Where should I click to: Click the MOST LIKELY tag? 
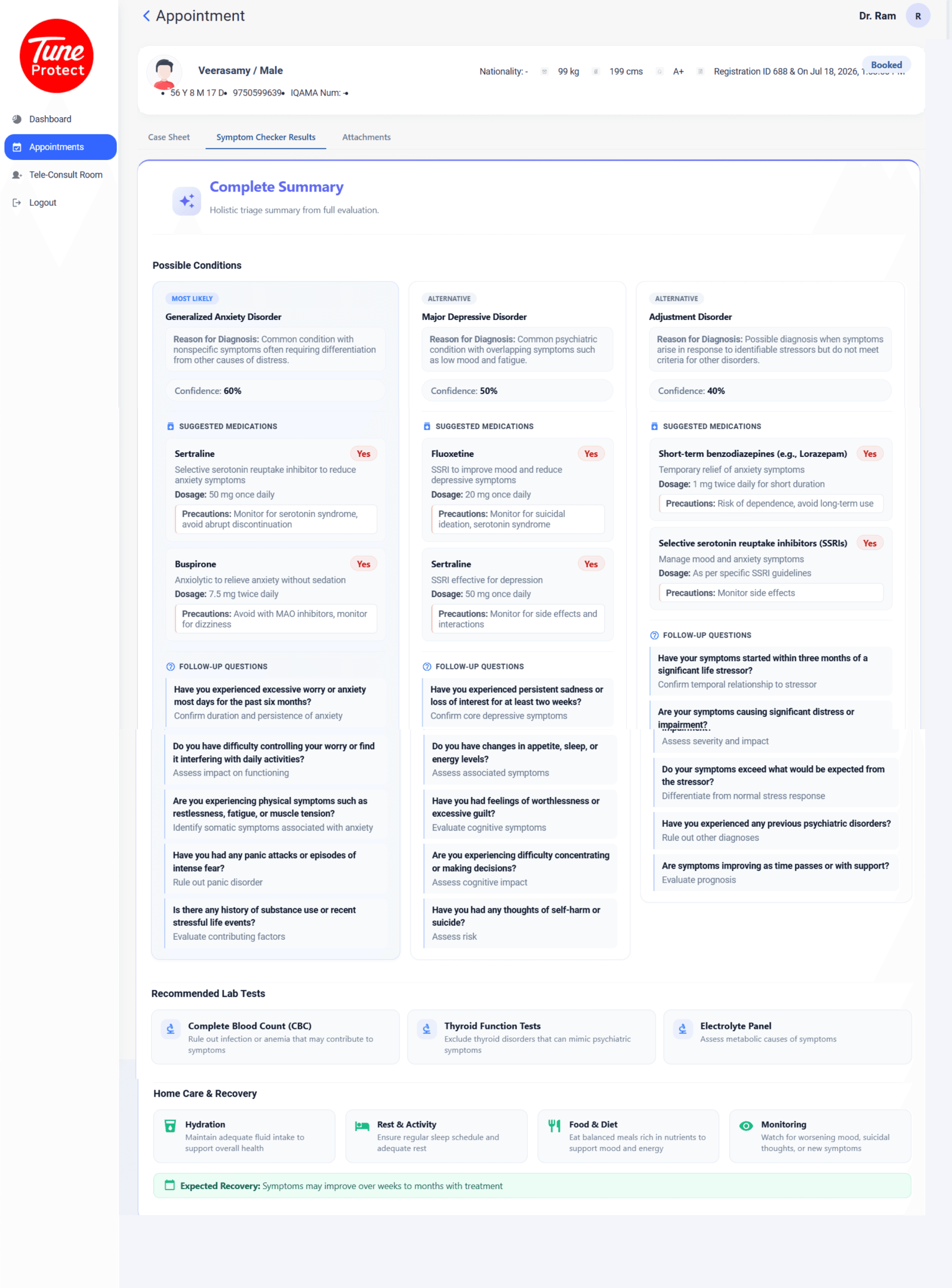click(192, 299)
